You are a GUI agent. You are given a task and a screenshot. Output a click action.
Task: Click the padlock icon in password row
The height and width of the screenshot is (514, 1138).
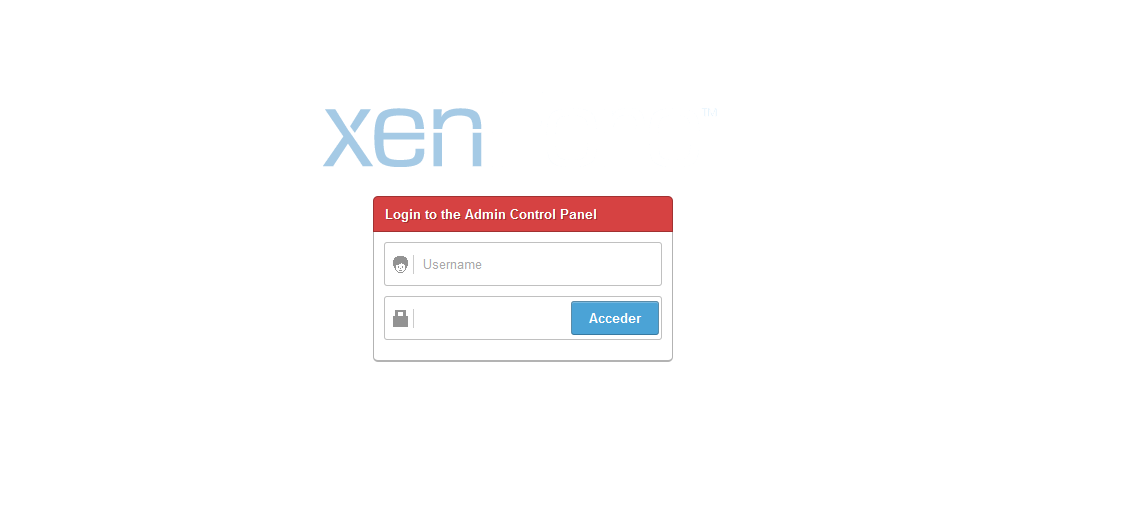(x=400, y=318)
